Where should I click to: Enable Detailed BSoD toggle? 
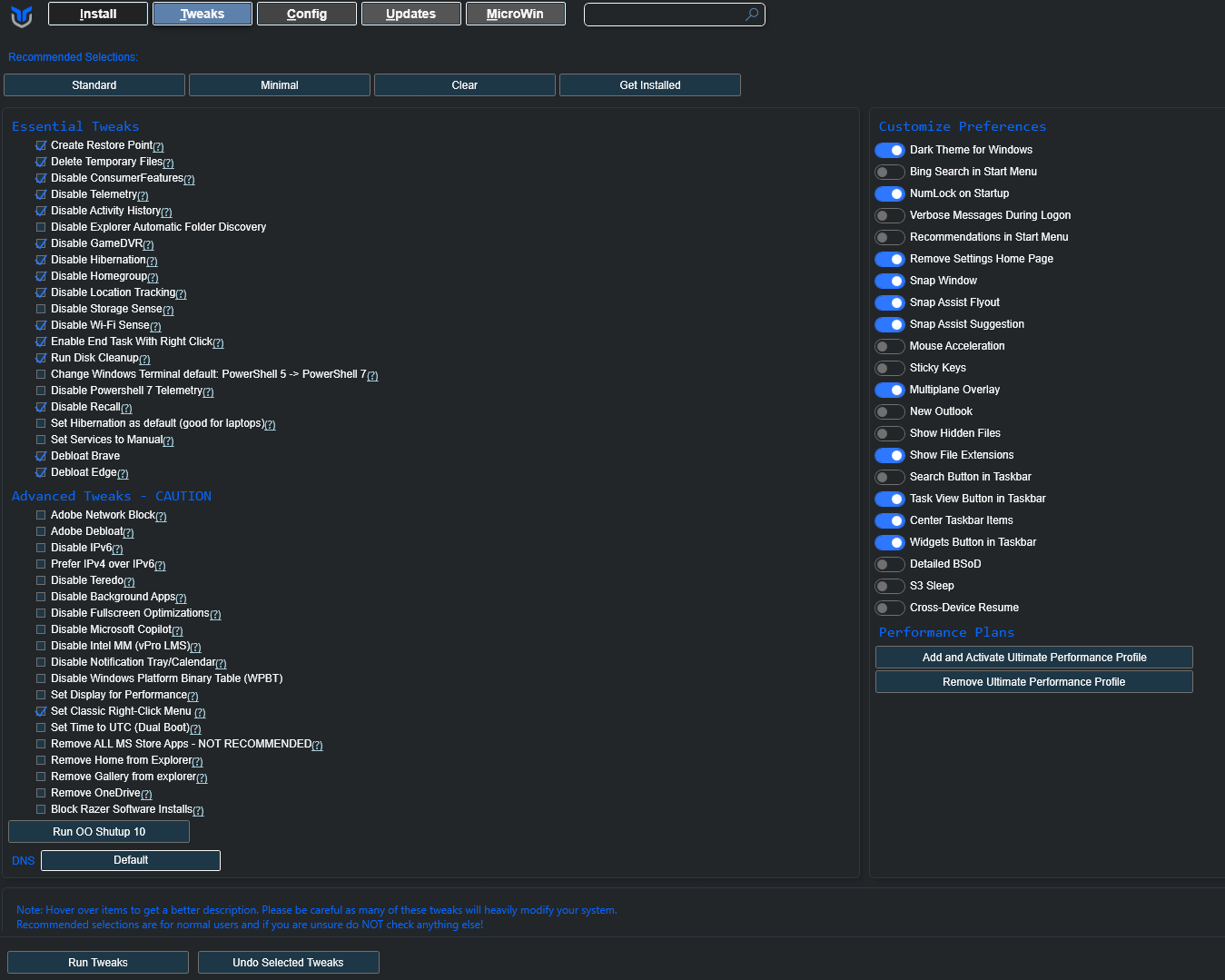pyautogui.click(x=890, y=564)
